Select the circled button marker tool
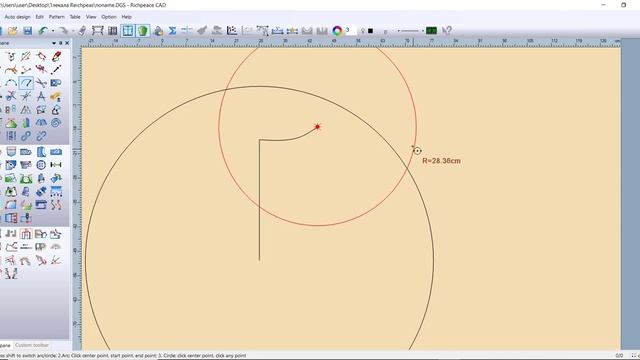This screenshot has height=360, width=640. 41,164
